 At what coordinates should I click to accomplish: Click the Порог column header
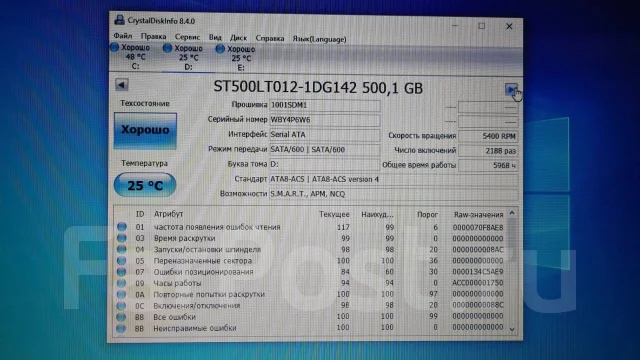click(427, 215)
